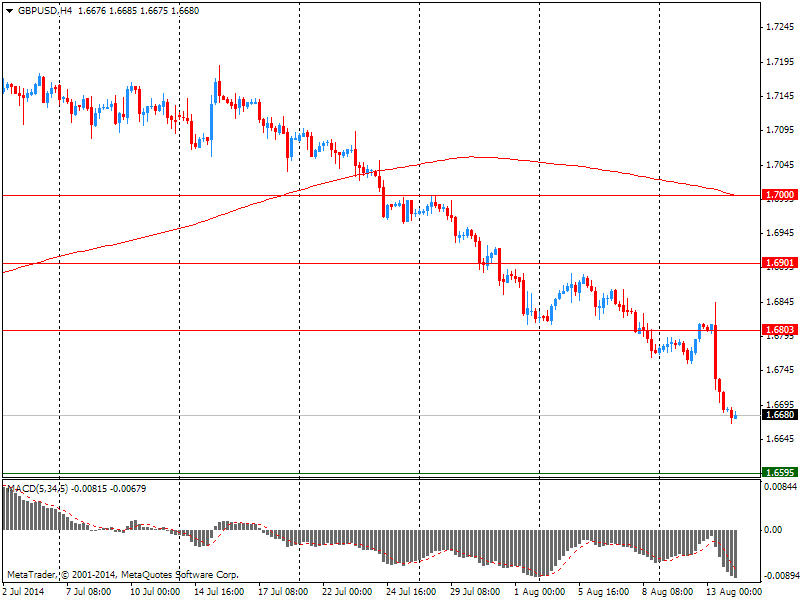The height and width of the screenshot is (600, 800).
Task: Open the chart menu triangle beside GBPUSD,H4
Action: (9, 11)
